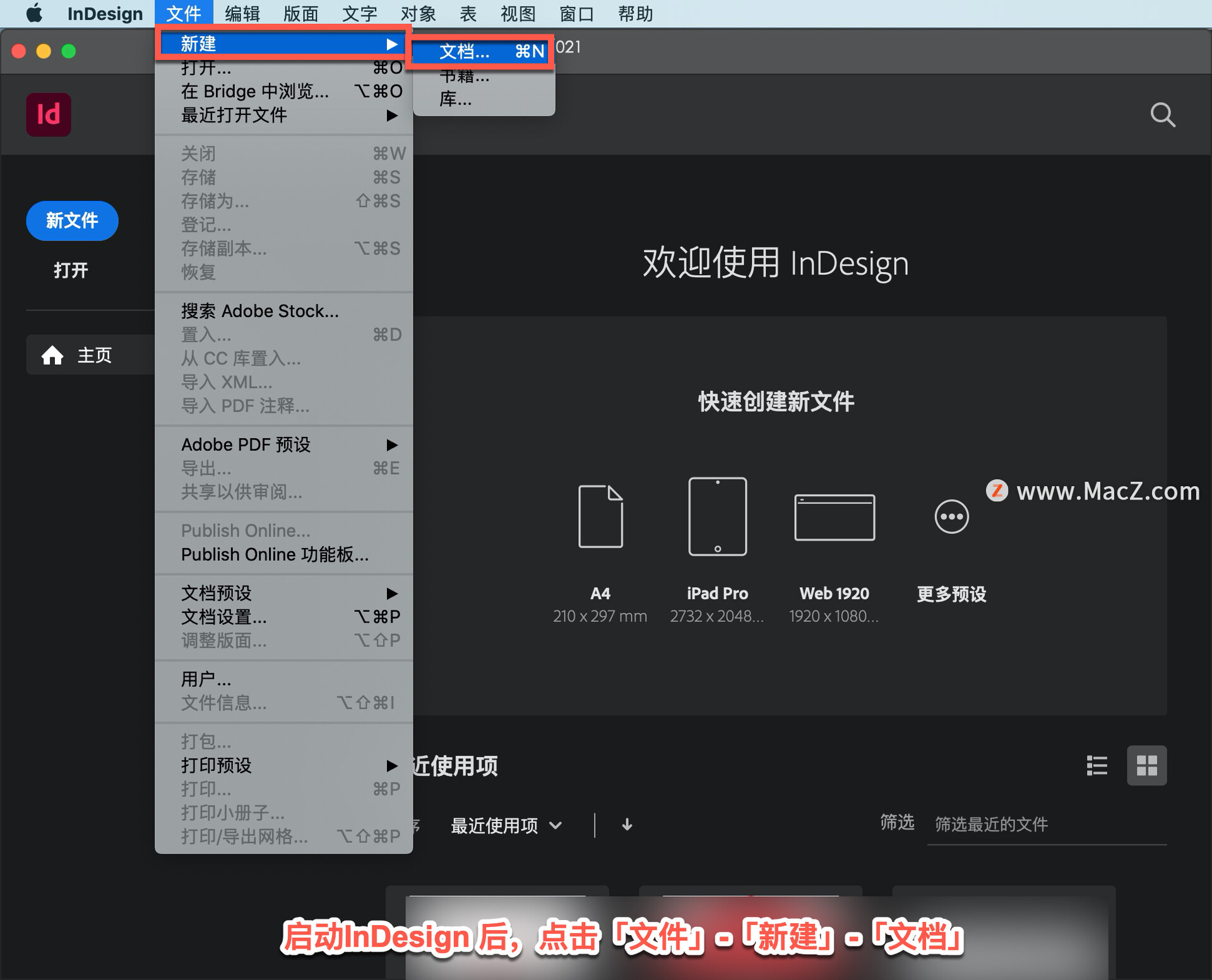Open the 最近使用项 sort dropdown
The width and height of the screenshot is (1212, 980).
pyautogui.click(x=506, y=825)
